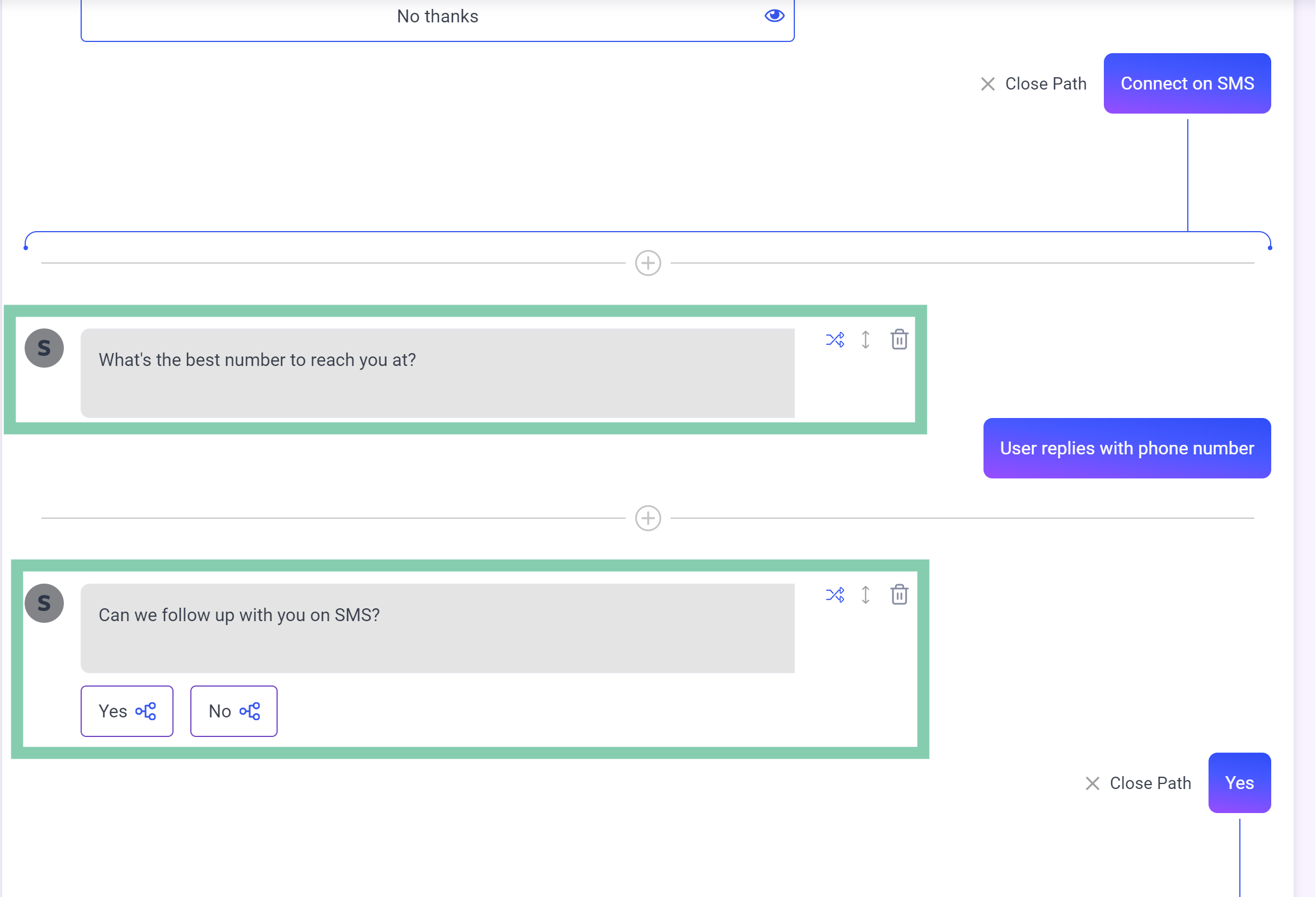Select the No thanks reply option
Viewport: 1316px width, 897px height.
tap(437, 16)
